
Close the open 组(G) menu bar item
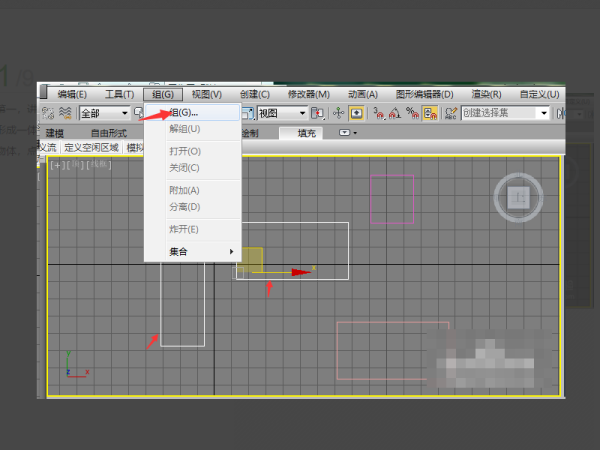pyautogui.click(x=163, y=94)
